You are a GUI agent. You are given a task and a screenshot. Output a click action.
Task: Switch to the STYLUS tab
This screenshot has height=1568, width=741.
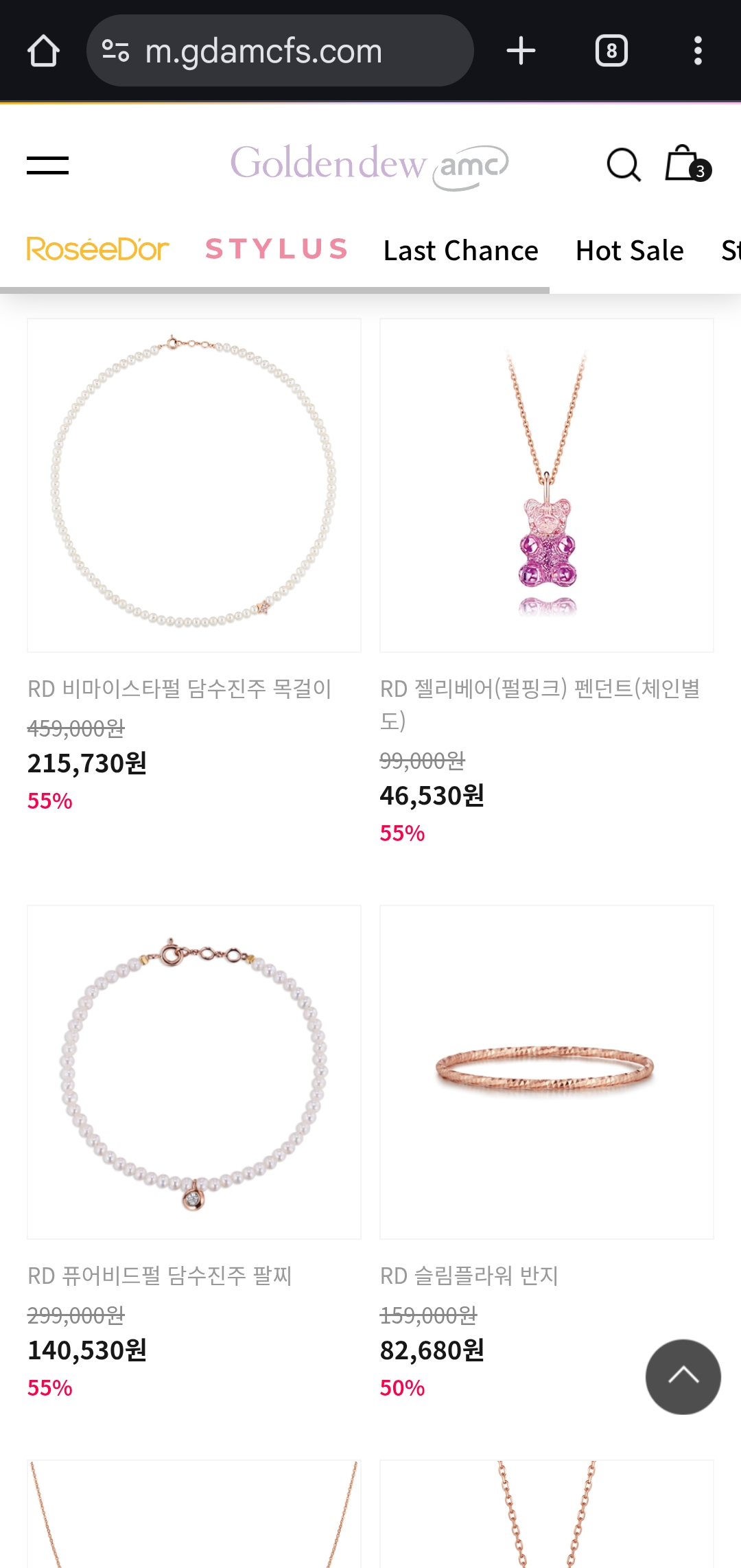[x=277, y=249]
